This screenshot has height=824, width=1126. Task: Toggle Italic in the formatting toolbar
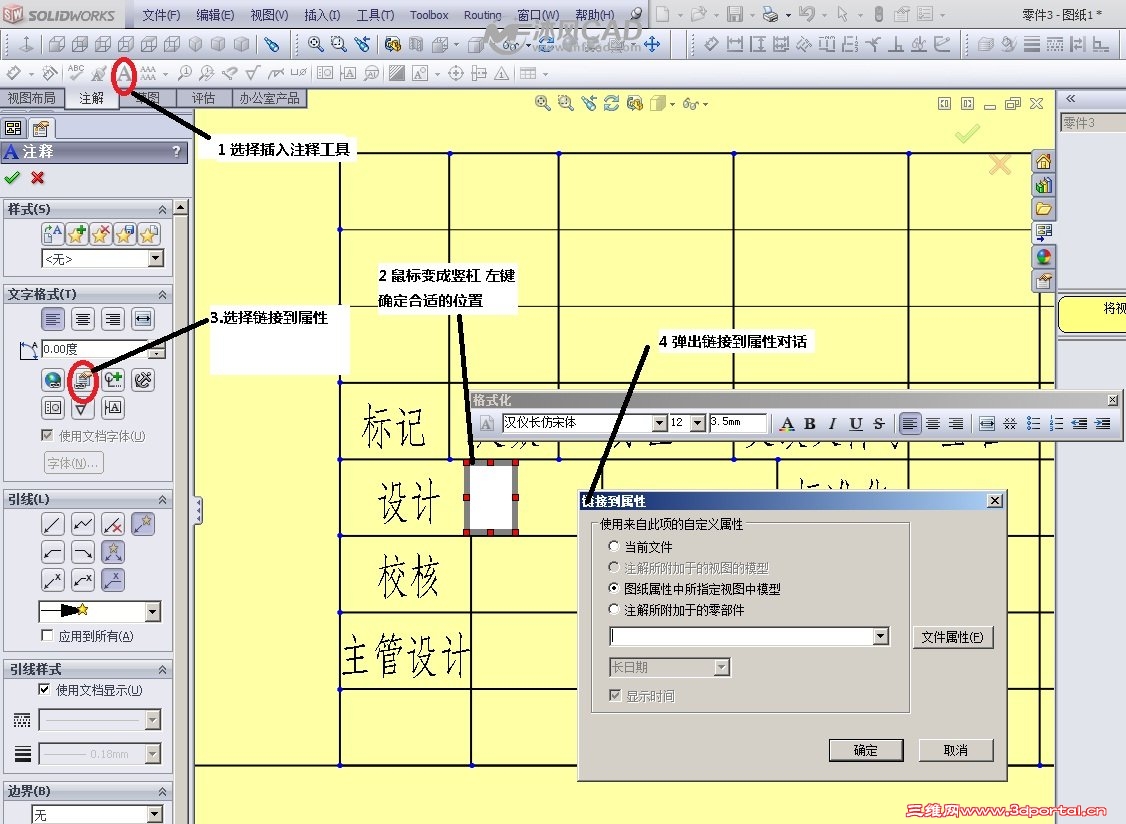tap(832, 424)
